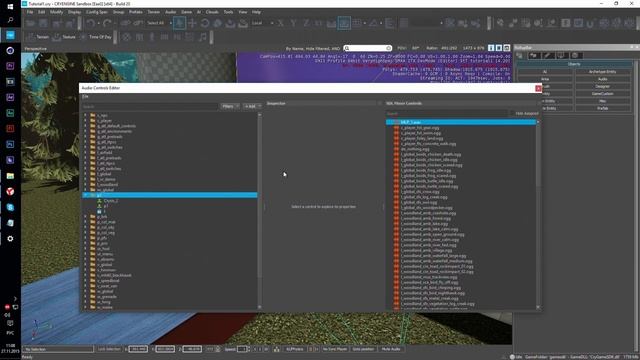
Task: Click the Terrain editor toolbar icon
Action: pyautogui.click(x=37, y=37)
